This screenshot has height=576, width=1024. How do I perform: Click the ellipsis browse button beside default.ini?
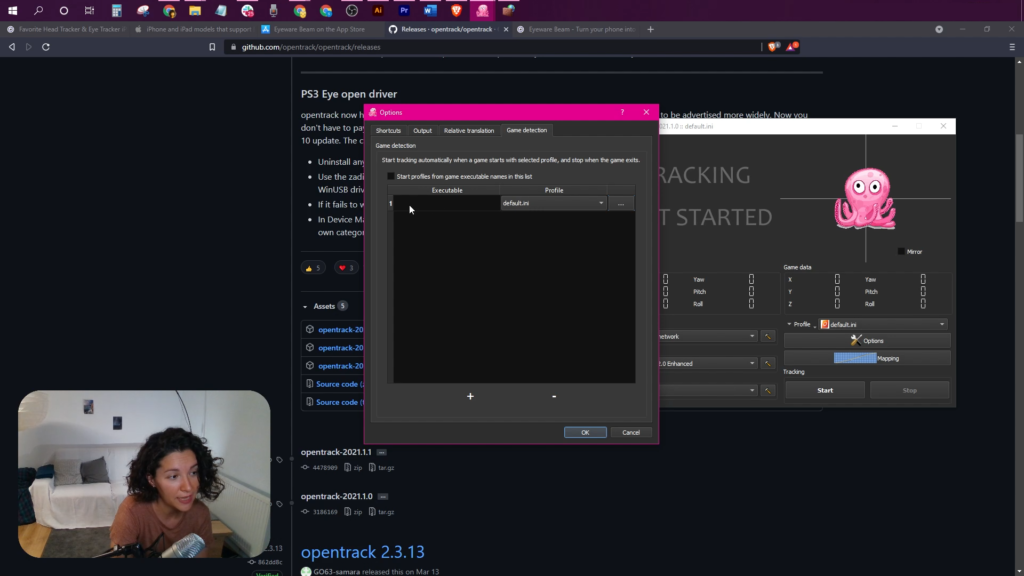(x=620, y=203)
